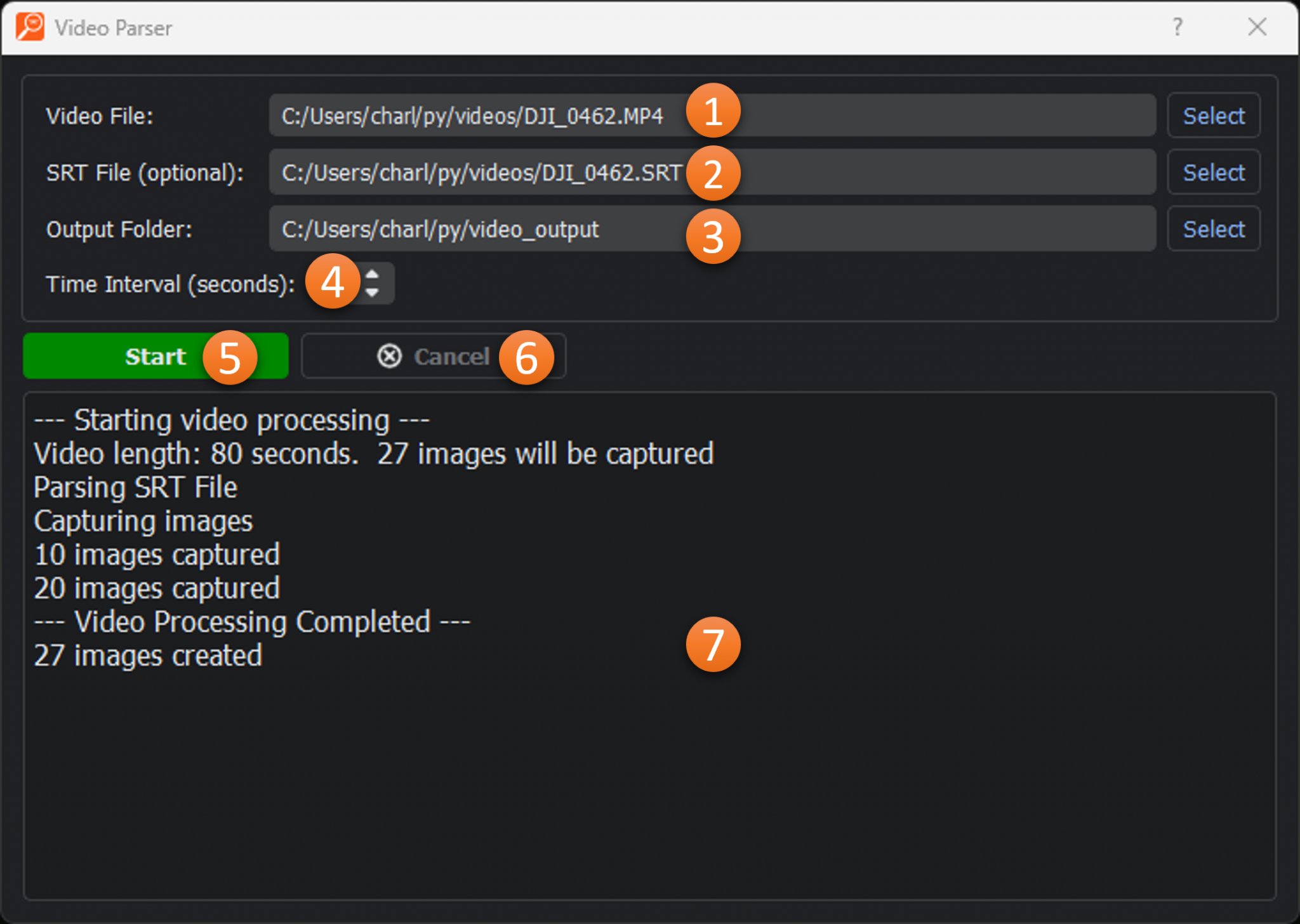Close the Video Parser window
The height and width of the screenshot is (924, 1300).
(x=1256, y=27)
